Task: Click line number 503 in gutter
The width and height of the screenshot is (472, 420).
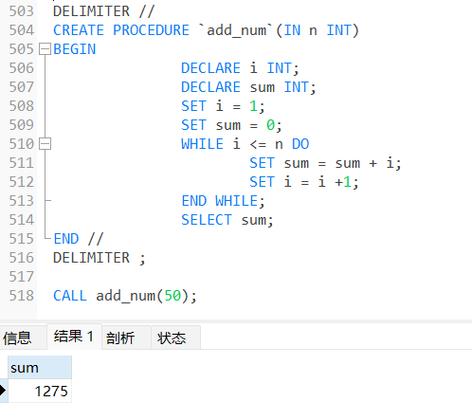Action: tap(21, 11)
